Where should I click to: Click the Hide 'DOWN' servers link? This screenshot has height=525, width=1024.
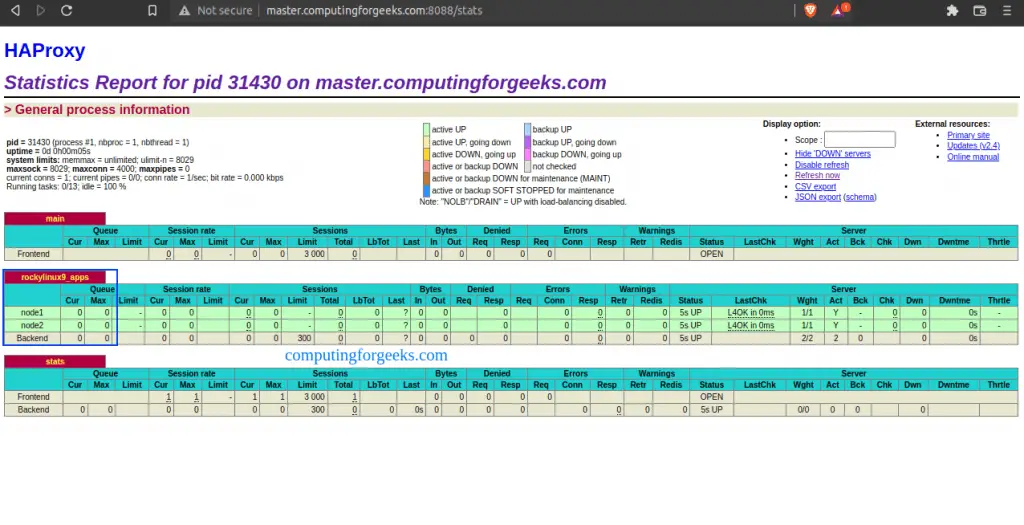[833, 153]
